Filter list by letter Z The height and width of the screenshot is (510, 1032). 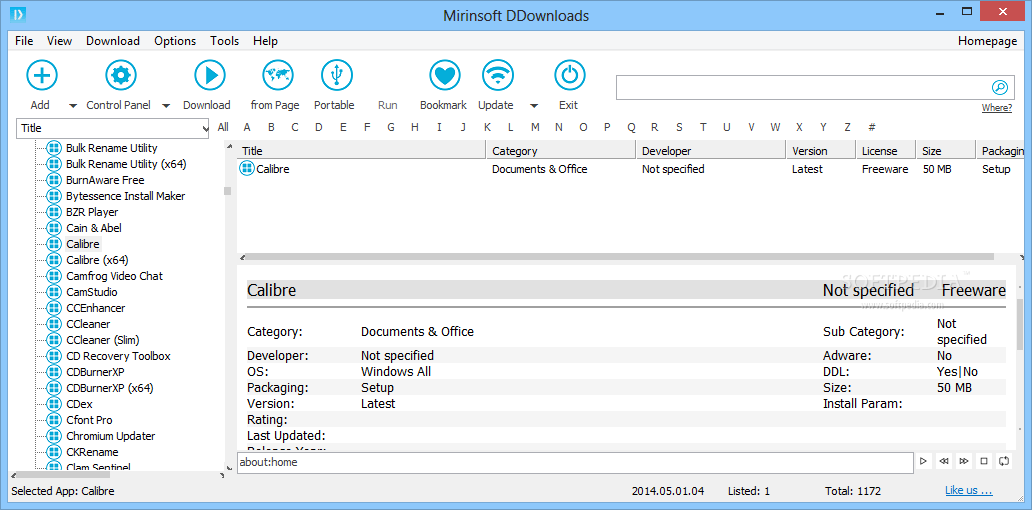coord(848,127)
